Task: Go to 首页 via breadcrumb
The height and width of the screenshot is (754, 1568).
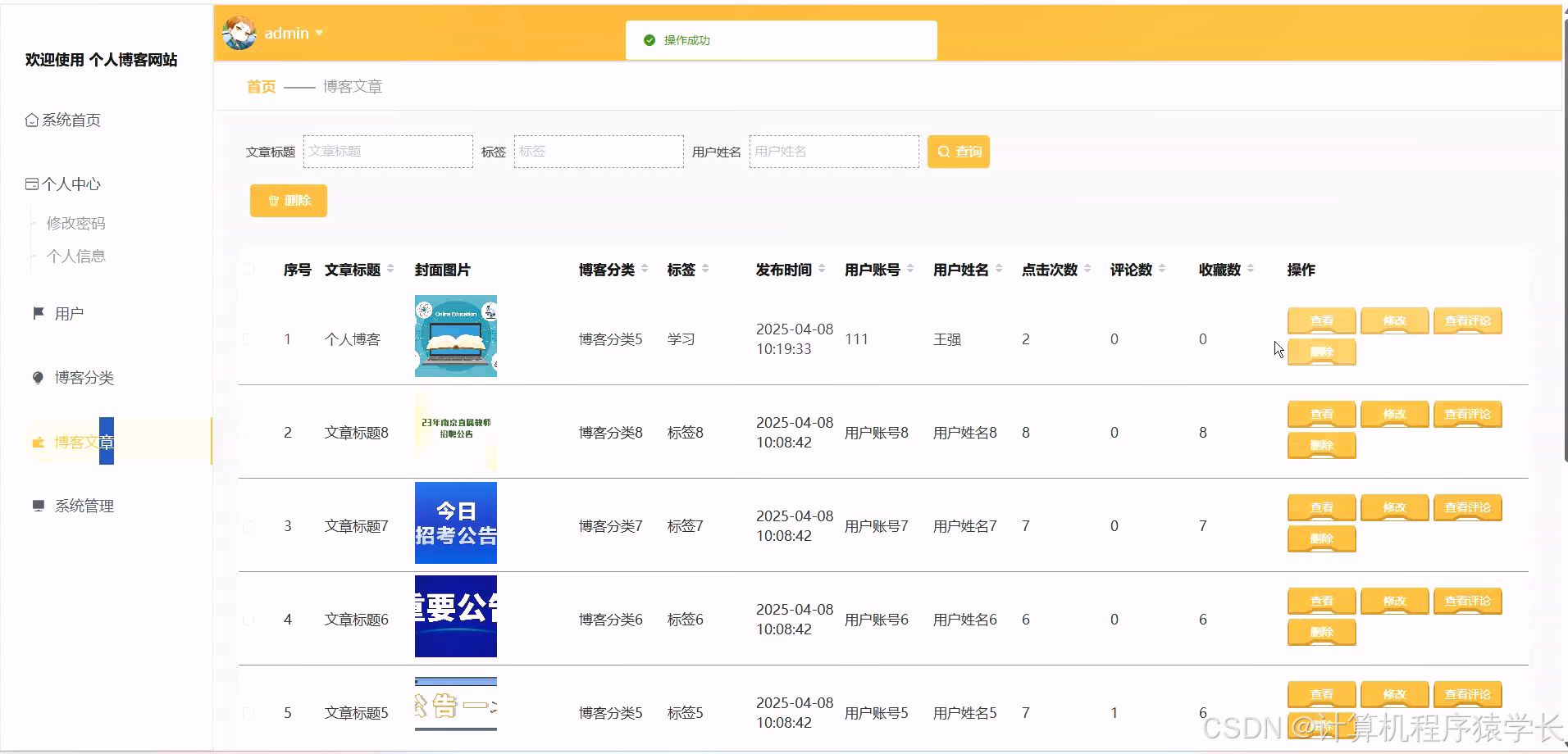Action: tap(262, 87)
